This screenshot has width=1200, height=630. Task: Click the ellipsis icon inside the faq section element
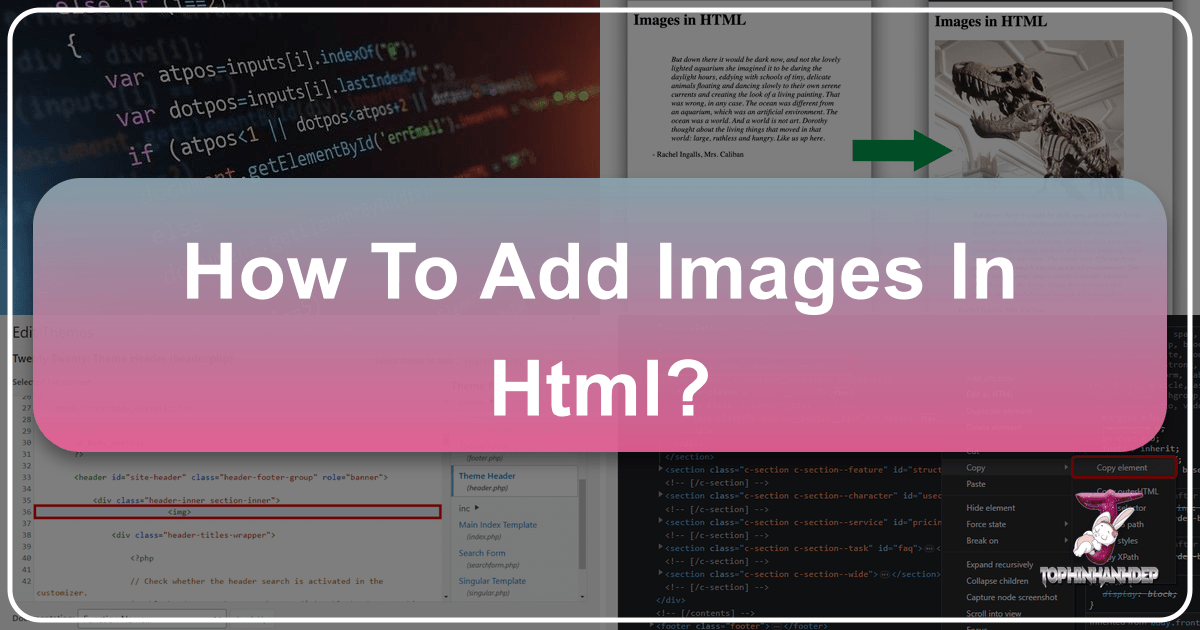point(928,548)
